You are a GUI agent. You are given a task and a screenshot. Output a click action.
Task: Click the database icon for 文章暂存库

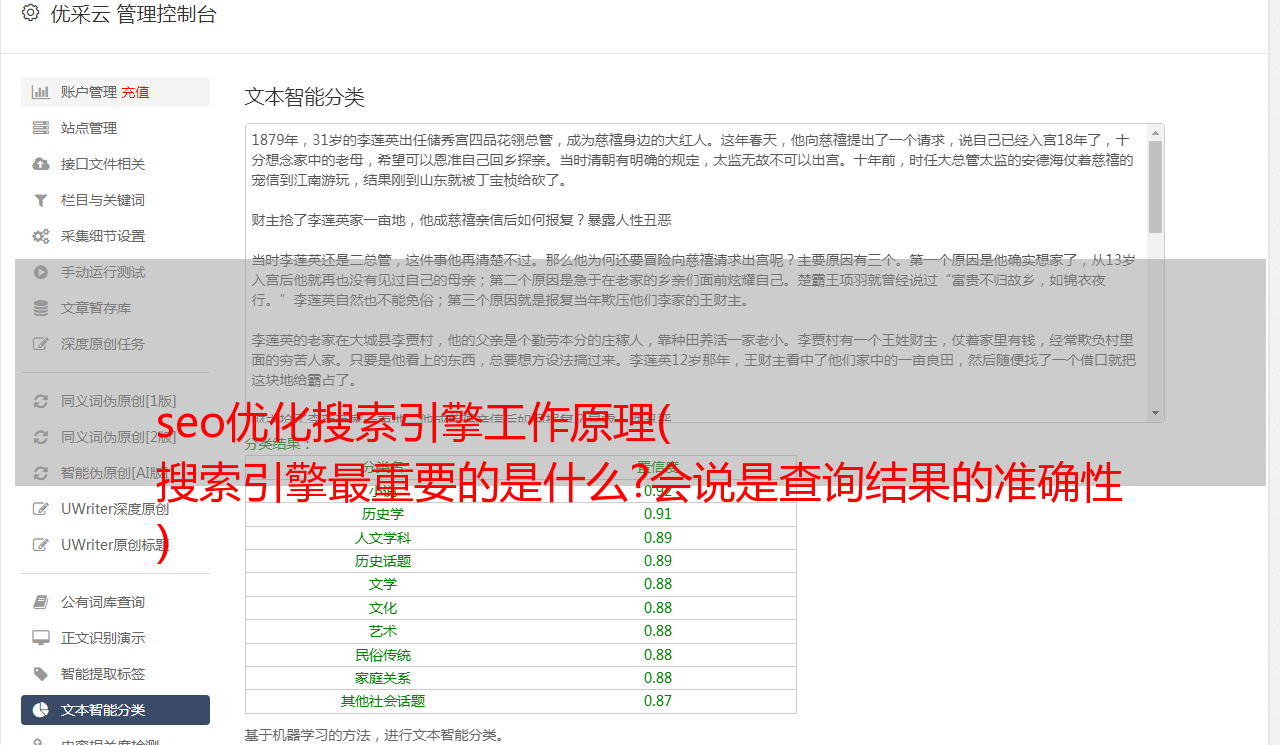[41, 308]
